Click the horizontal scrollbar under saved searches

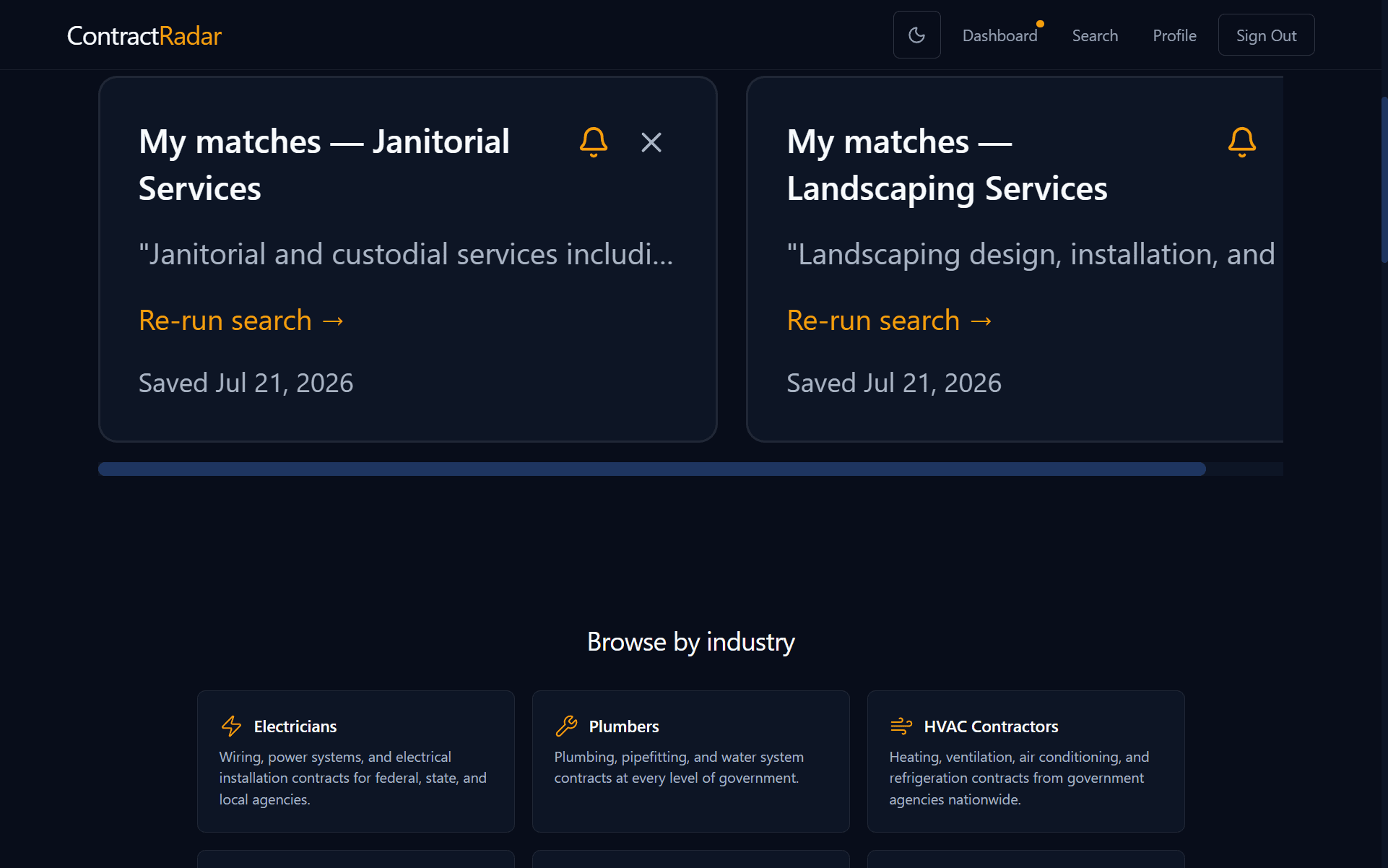[651, 469]
